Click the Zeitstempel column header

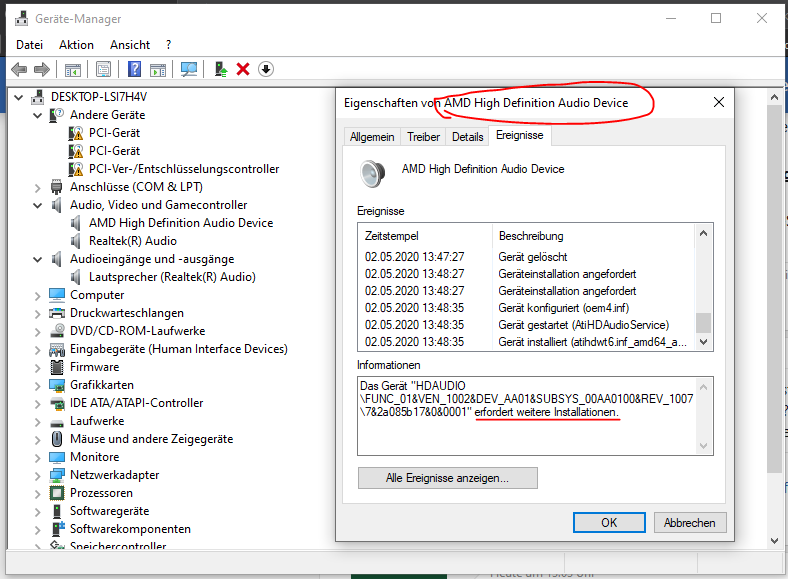tap(426, 236)
